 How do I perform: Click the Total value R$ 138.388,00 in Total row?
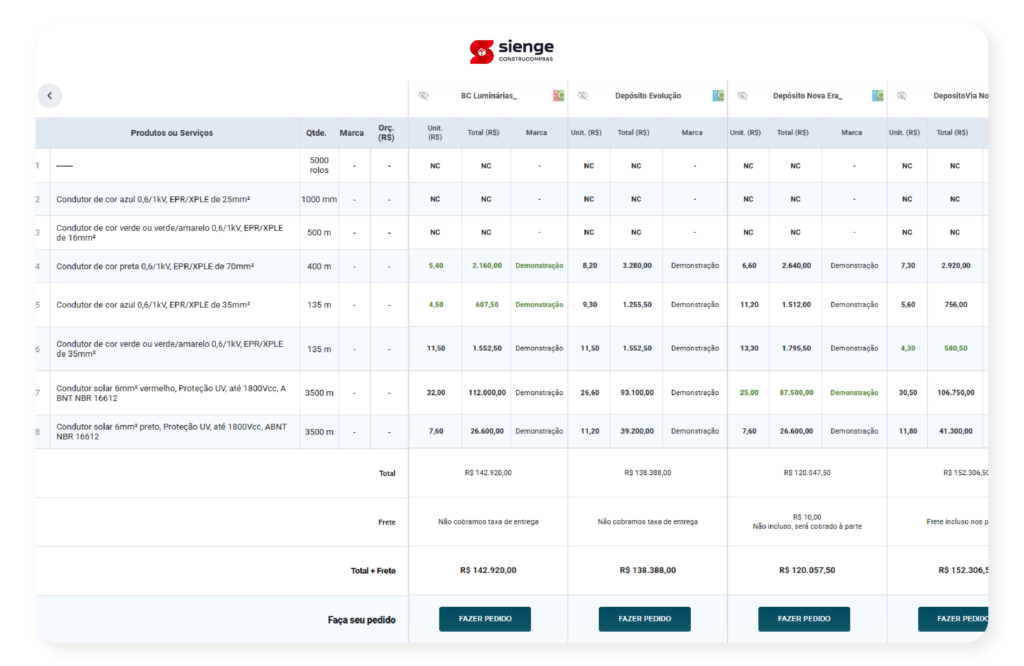[x=647, y=473]
